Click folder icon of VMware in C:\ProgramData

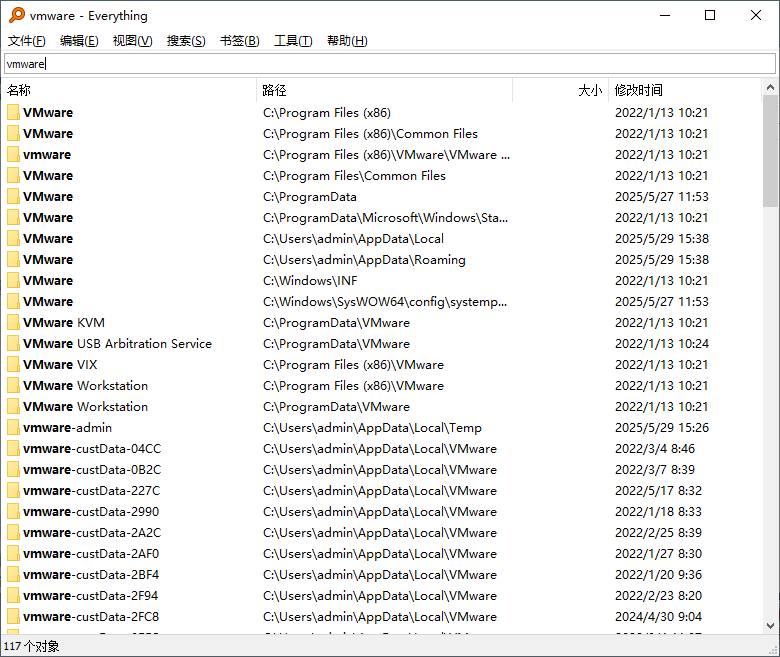[x=13, y=196]
